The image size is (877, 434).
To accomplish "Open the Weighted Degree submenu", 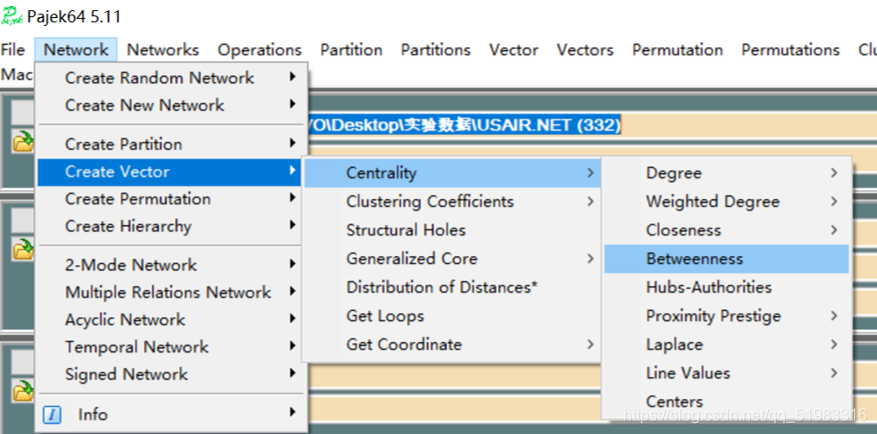I will coord(727,201).
